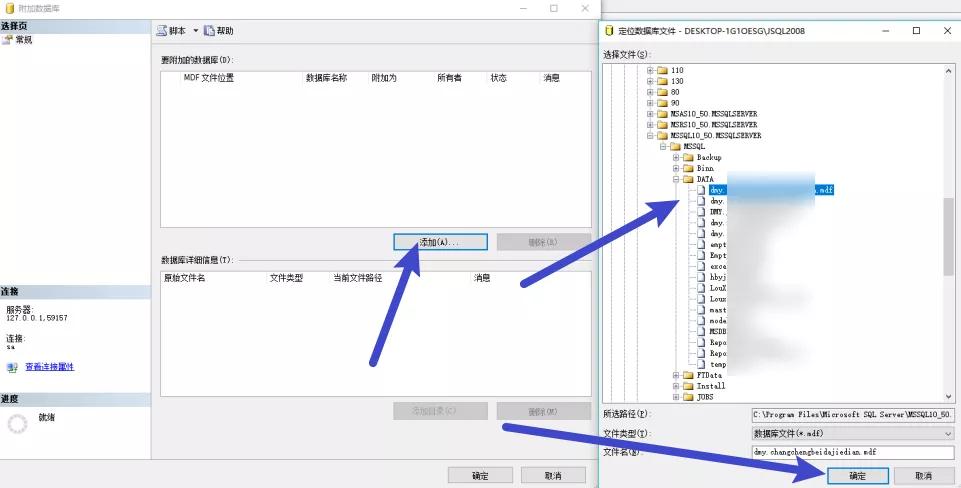
Task: Click the 帮助 help toolbar button
Action: coord(219,31)
